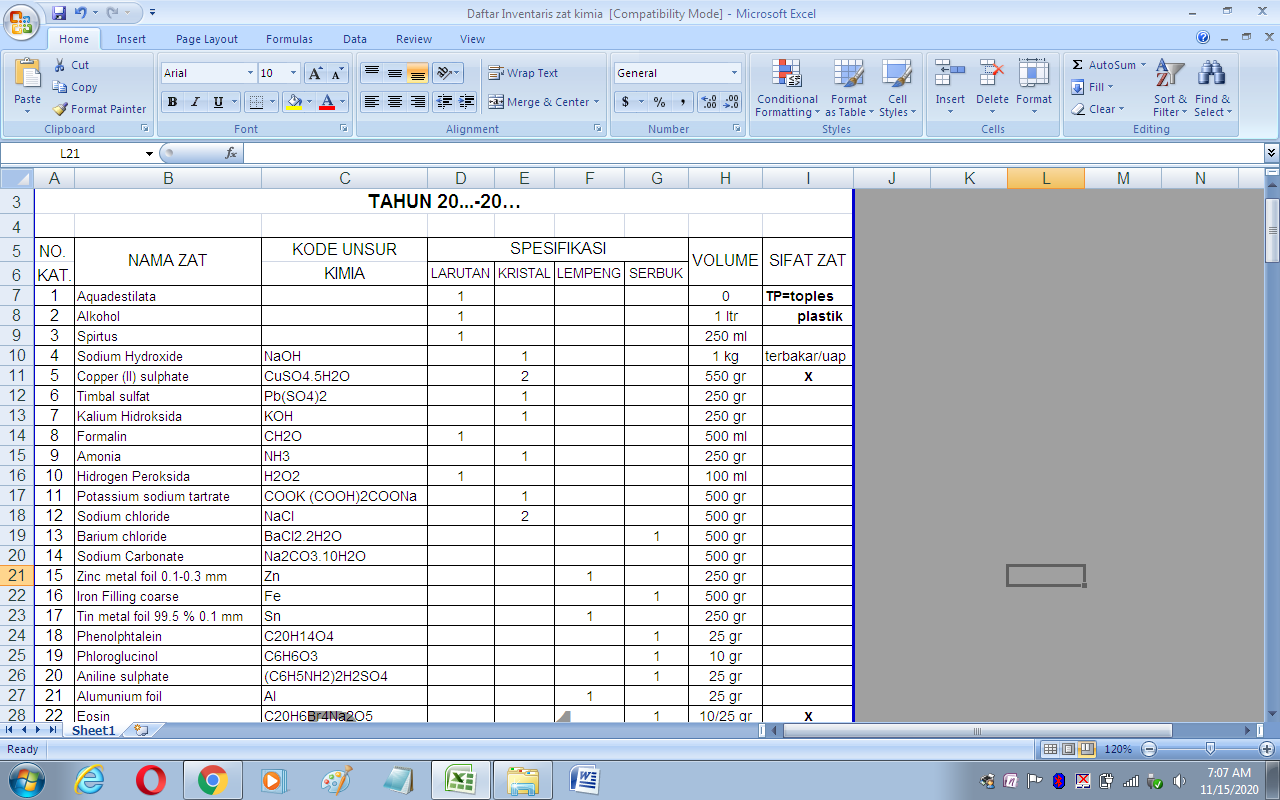Toggle Middle Align vertical alignment
Viewport: 1280px width, 800px height.
(x=395, y=73)
